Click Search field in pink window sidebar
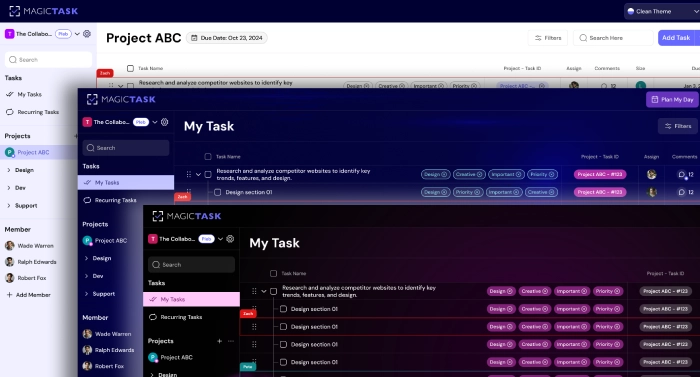This screenshot has width=700, height=377. pos(191,265)
